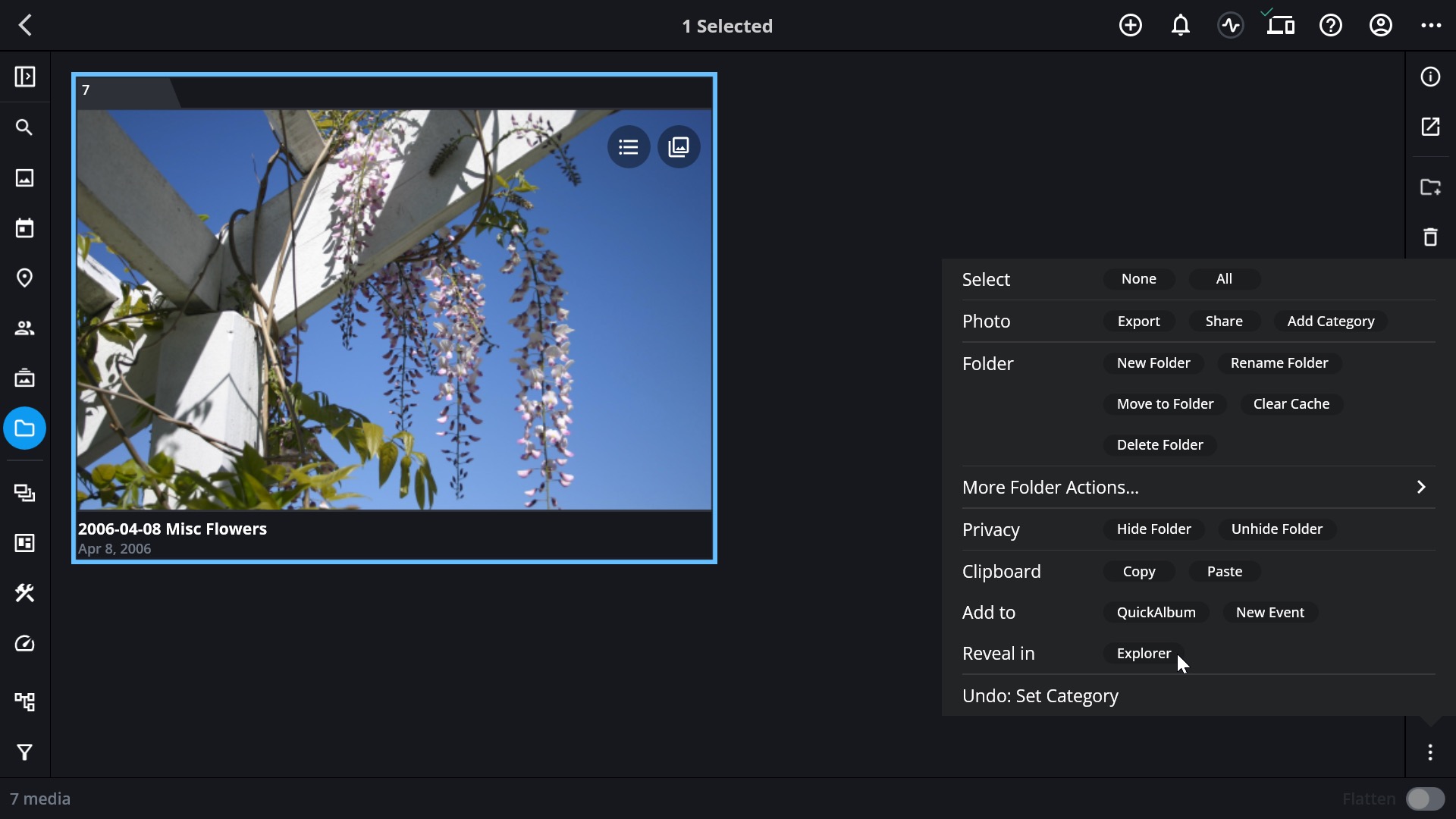Open search from the left sidebar
1456x819 pixels.
[25, 127]
